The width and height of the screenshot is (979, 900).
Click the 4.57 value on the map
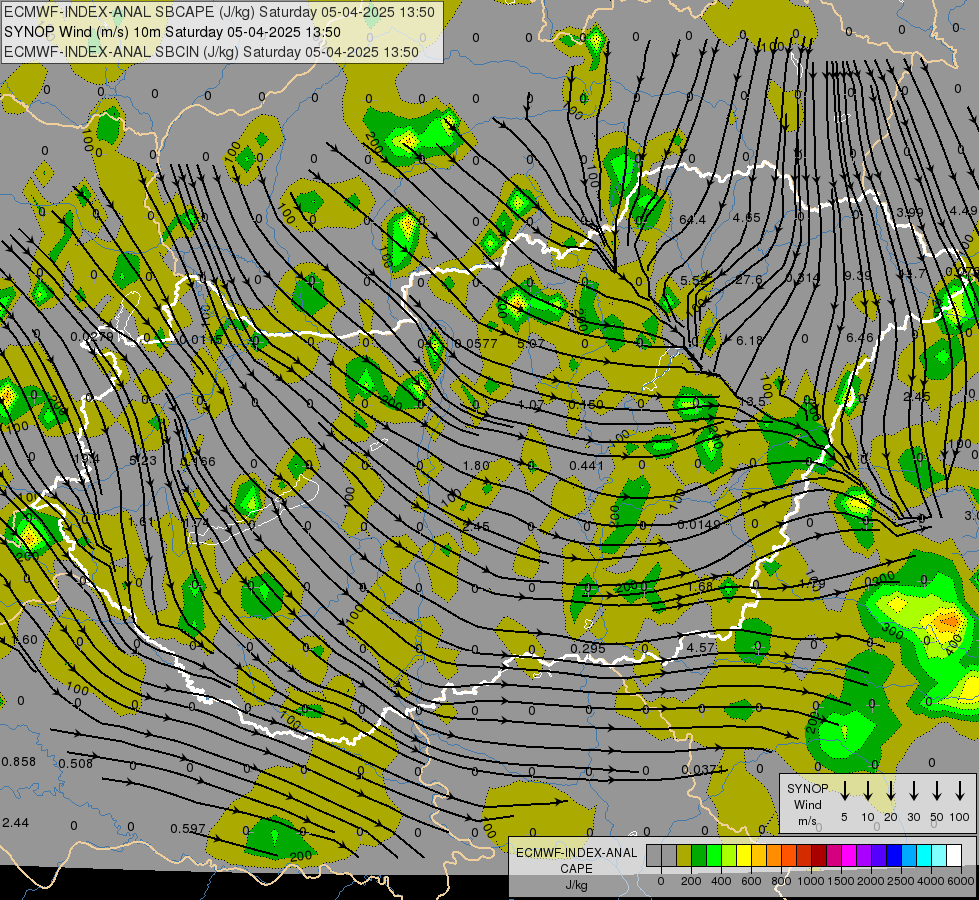pyautogui.click(x=701, y=648)
